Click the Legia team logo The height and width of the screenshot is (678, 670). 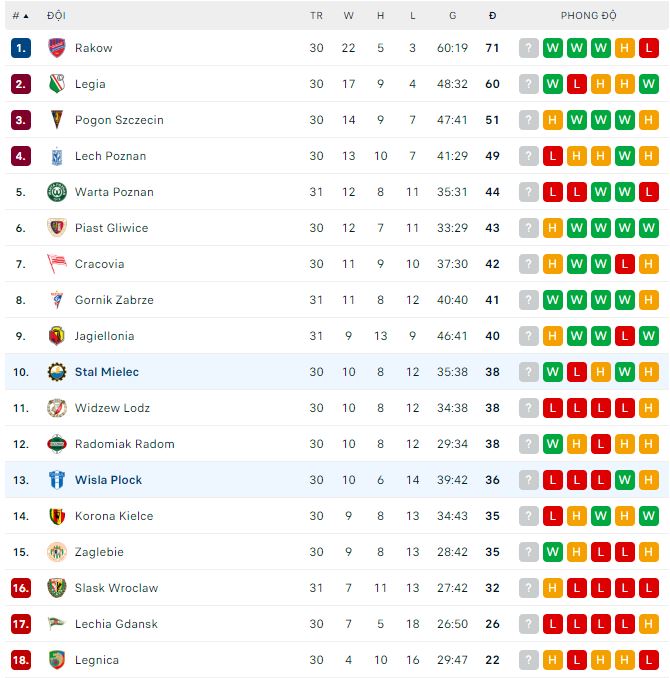(56, 84)
